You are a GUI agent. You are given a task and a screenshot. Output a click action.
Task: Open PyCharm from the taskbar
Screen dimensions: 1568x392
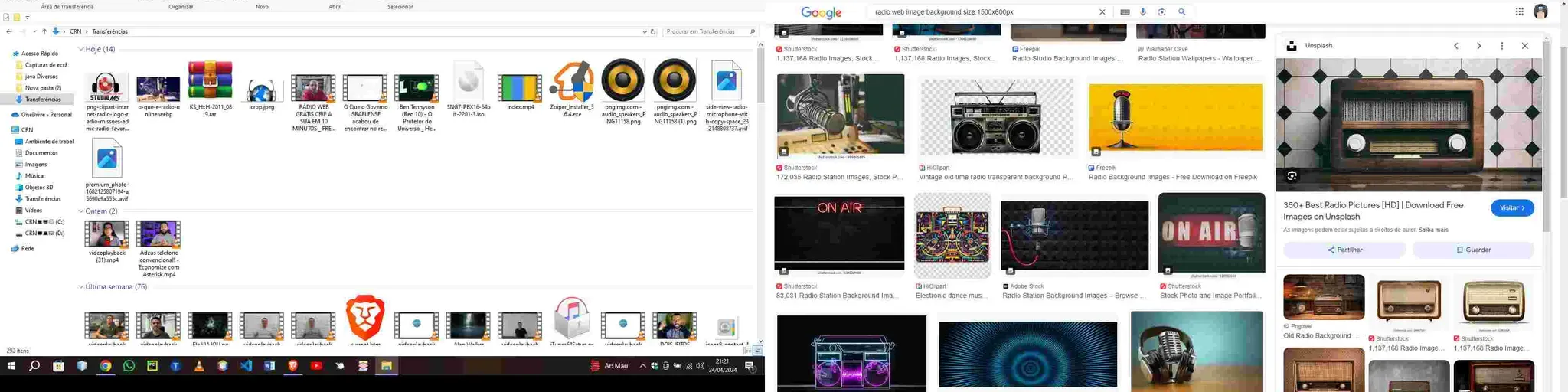(x=152, y=366)
